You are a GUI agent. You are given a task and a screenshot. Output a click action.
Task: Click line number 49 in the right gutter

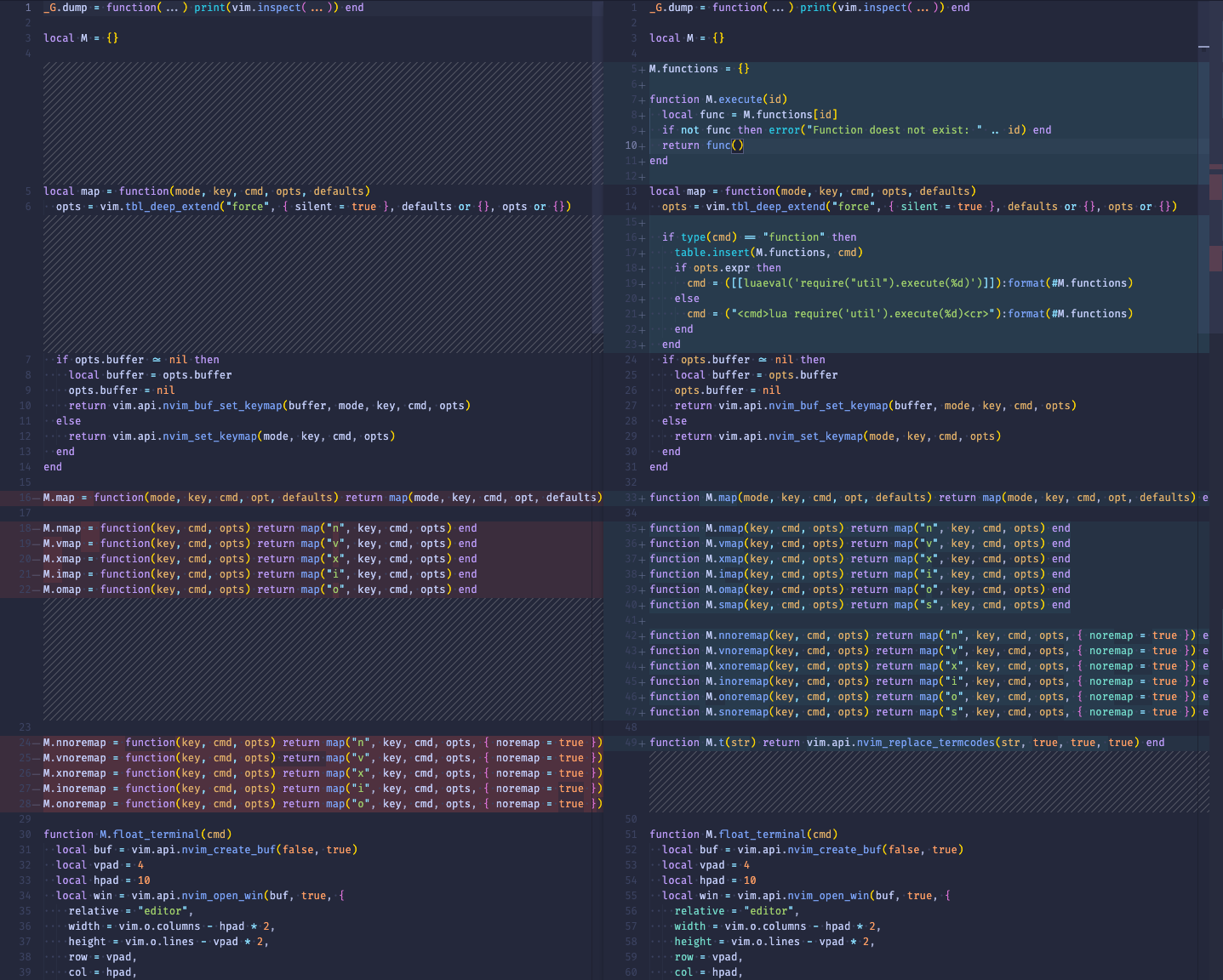point(631,743)
